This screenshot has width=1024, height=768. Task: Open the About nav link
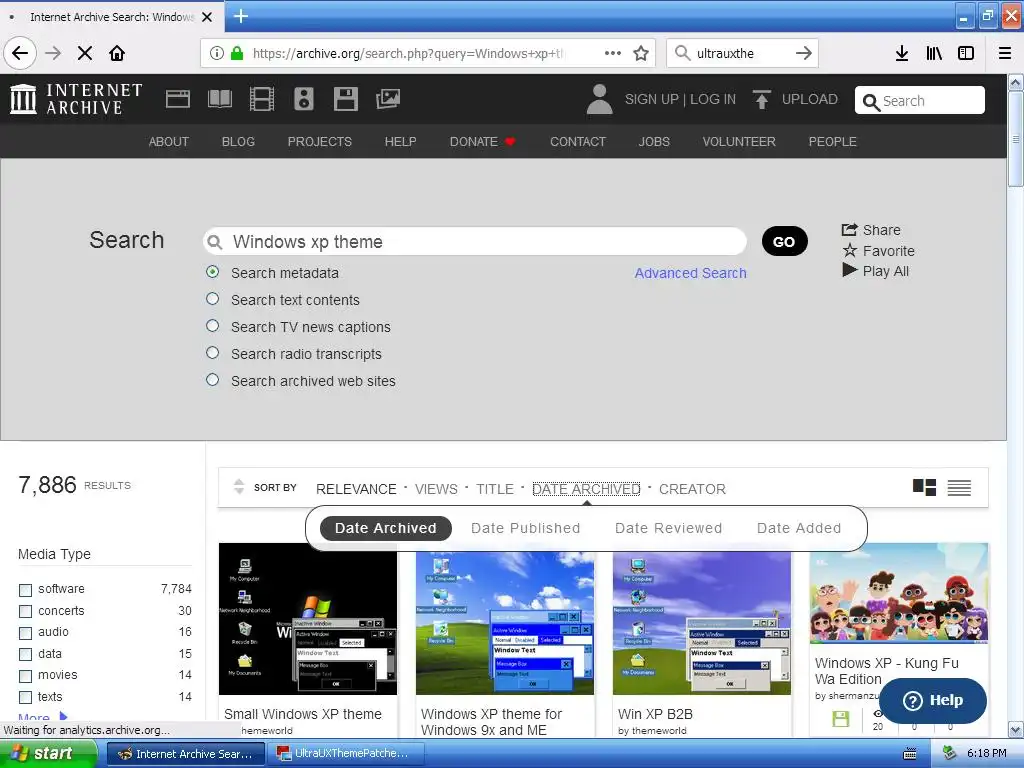coord(168,141)
